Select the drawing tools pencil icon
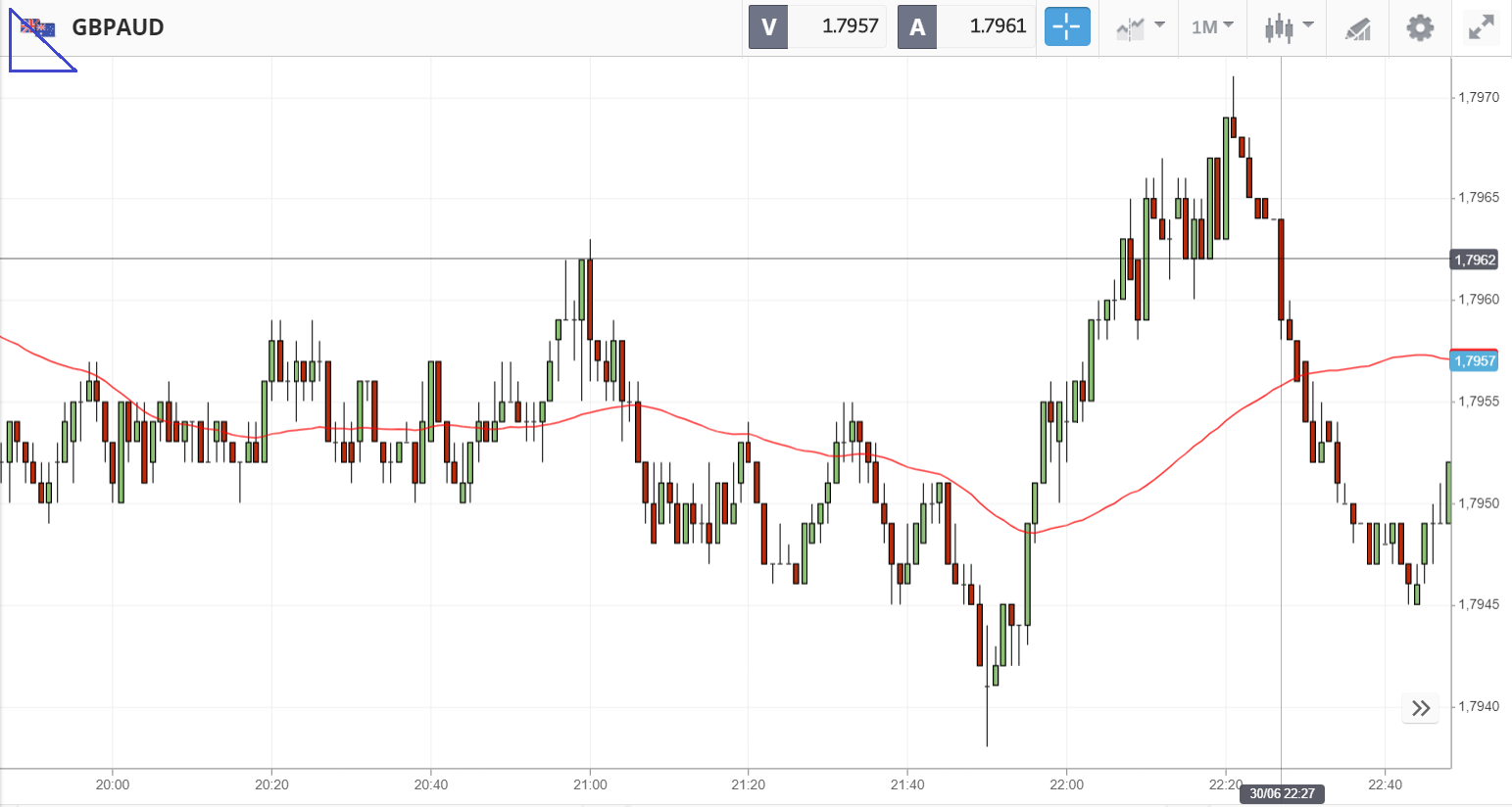Screen dimensions: 1512x807 (x=1357, y=28)
